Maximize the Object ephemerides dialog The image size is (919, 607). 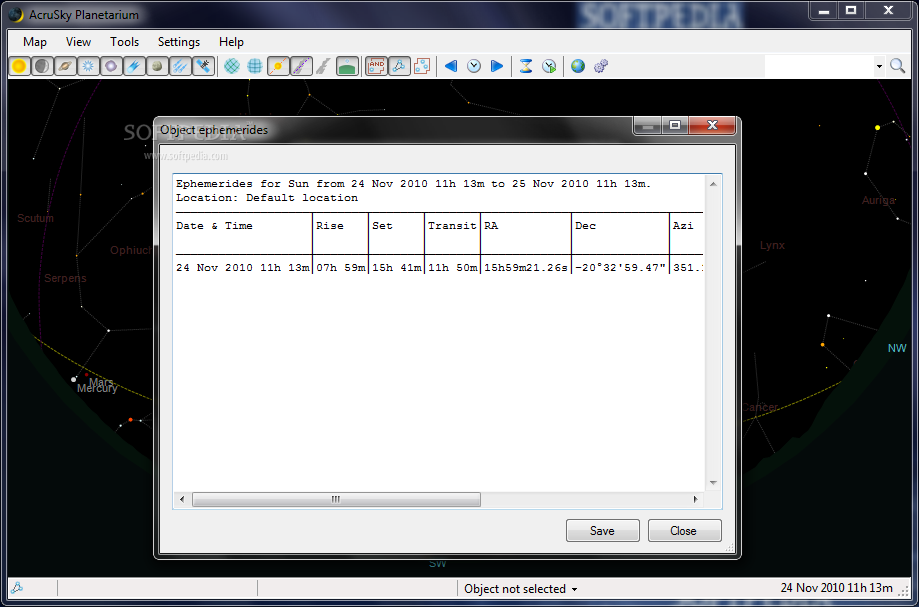pos(675,125)
